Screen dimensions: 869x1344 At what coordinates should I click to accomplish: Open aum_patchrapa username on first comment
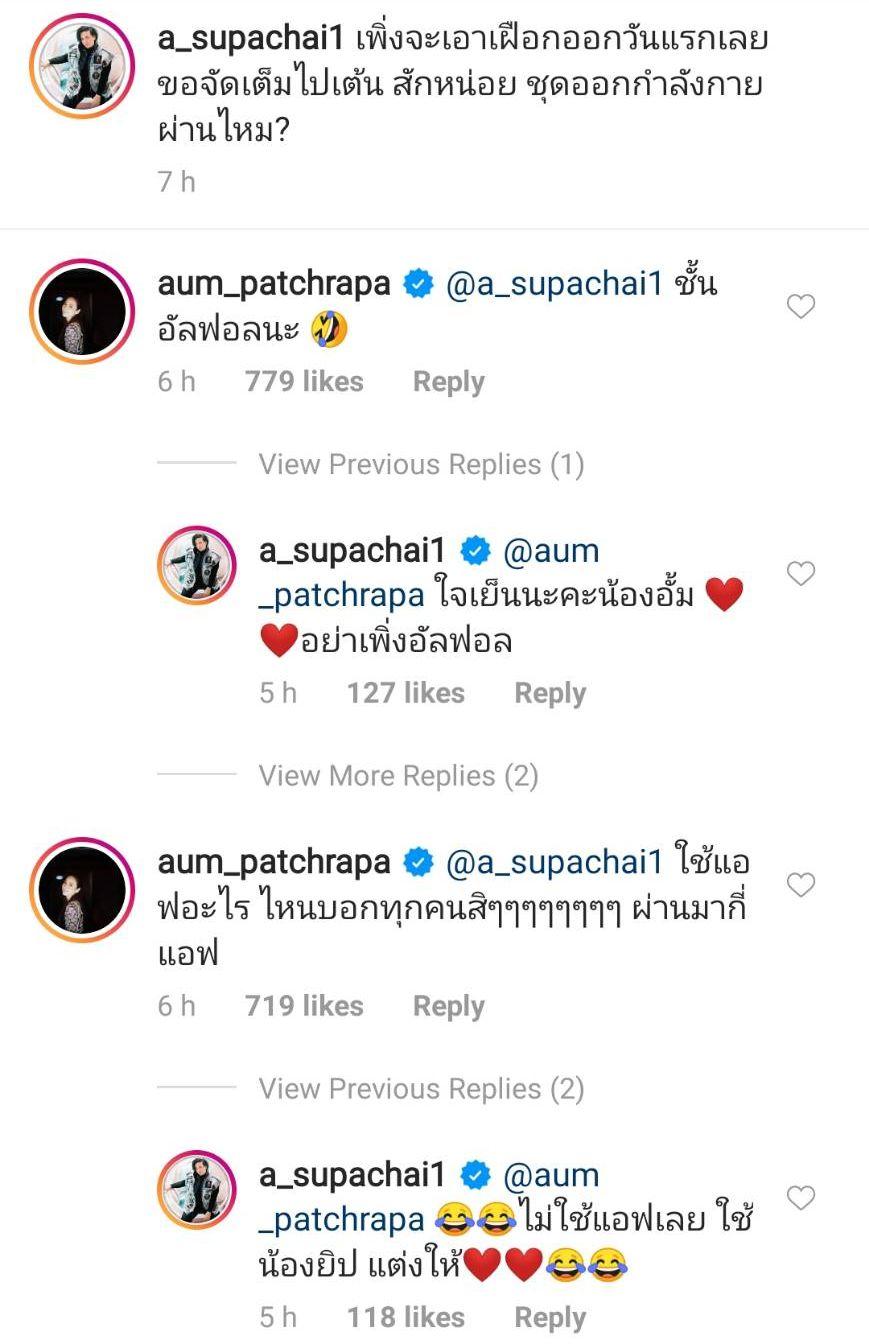(274, 285)
